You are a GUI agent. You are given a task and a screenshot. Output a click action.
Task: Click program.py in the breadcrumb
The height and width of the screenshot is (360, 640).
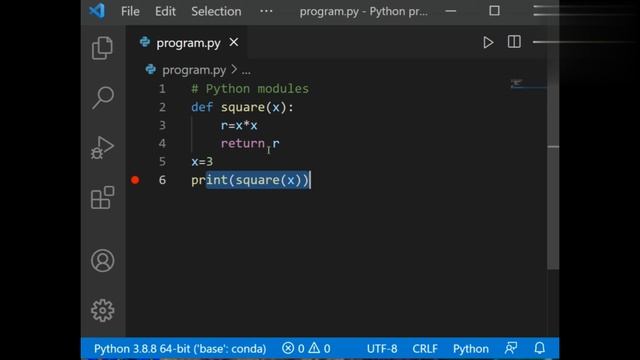(x=194, y=70)
